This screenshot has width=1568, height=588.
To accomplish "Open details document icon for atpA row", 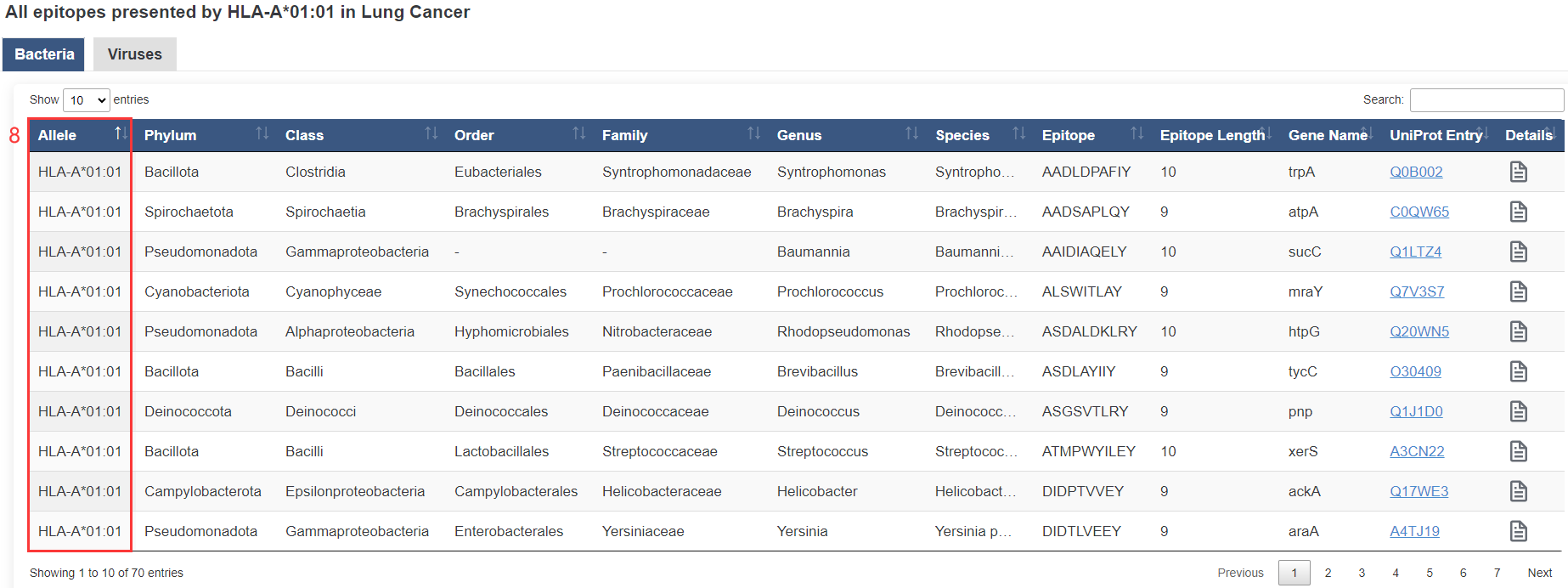I will point(1518,212).
